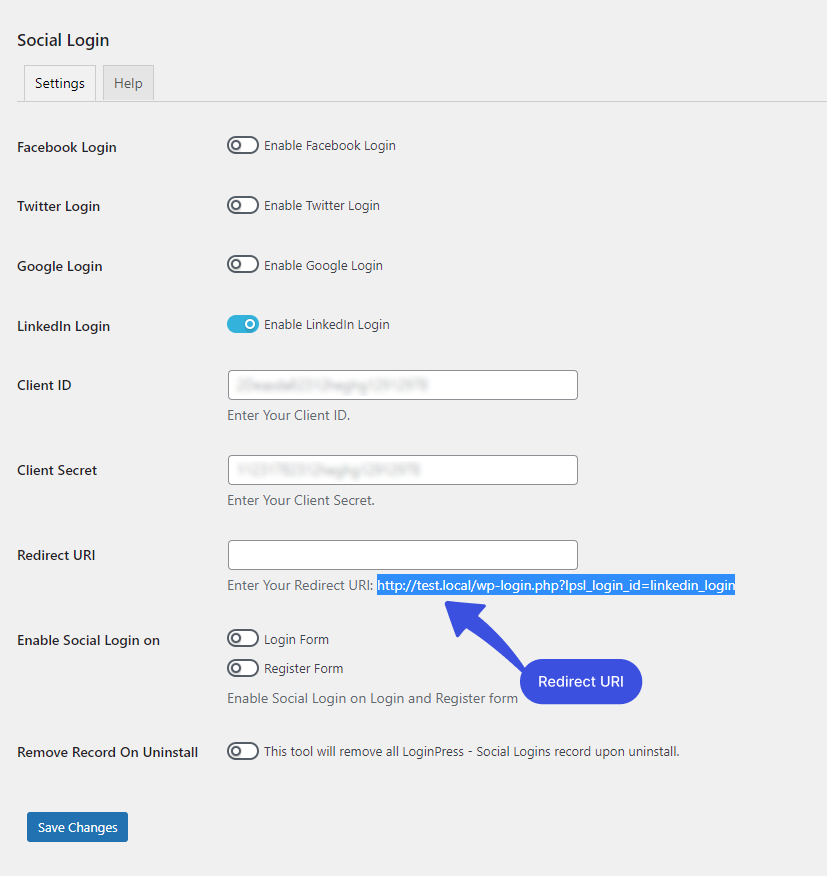The width and height of the screenshot is (827, 876).
Task: Click the 'Enable LinkedIn Login' label
Action: pyautogui.click(x=327, y=325)
